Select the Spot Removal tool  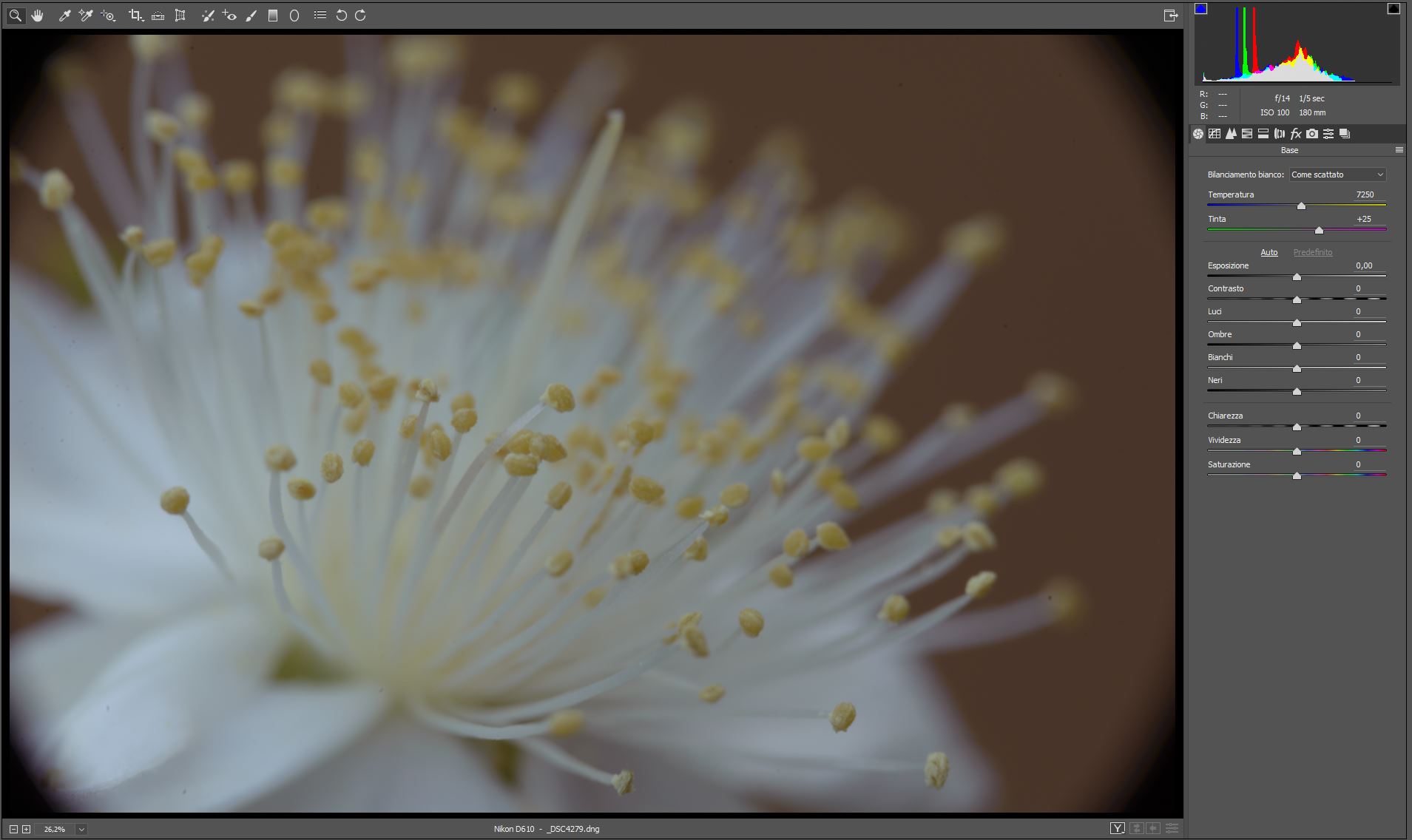(208, 16)
